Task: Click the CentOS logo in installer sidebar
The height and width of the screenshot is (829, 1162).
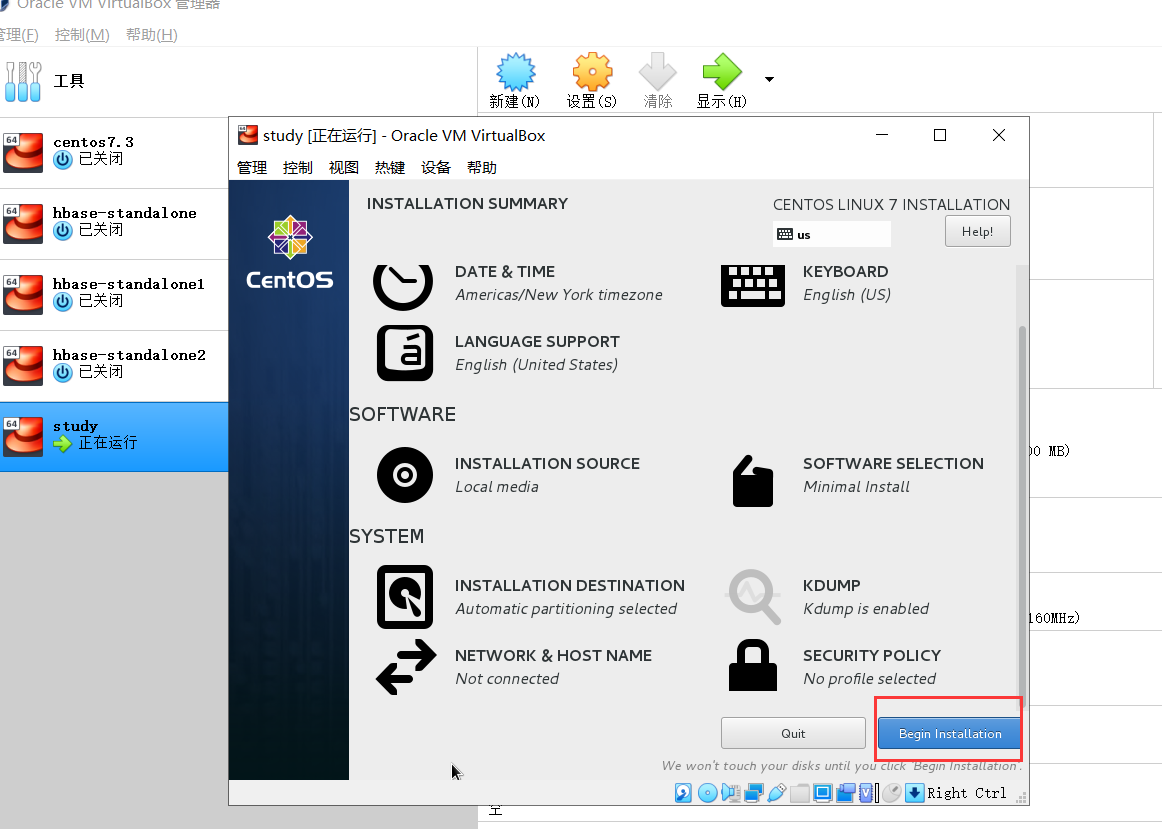Action: [290, 253]
